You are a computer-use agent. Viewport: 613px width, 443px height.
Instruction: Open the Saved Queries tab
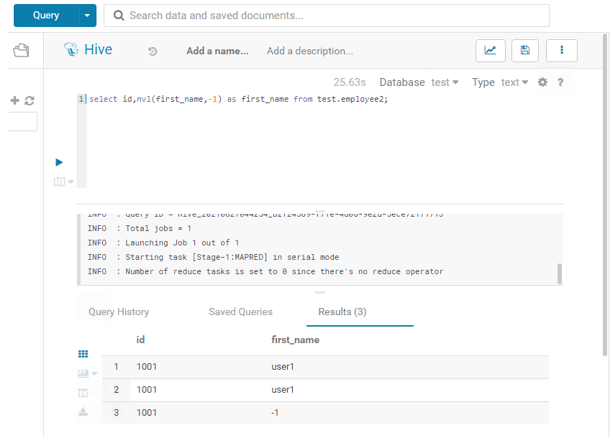click(x=240, y=312)
